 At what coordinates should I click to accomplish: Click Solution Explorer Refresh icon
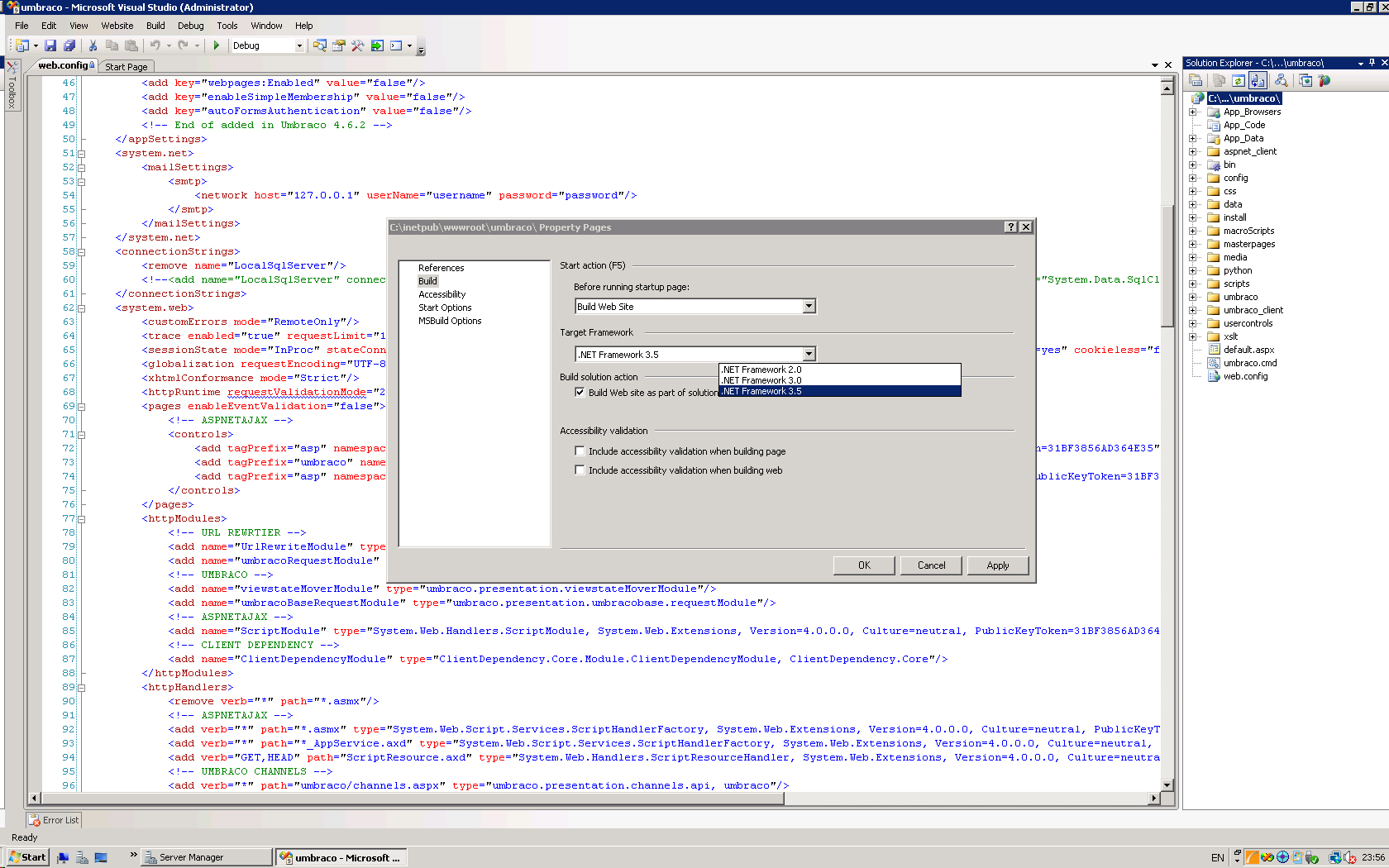1238,80
